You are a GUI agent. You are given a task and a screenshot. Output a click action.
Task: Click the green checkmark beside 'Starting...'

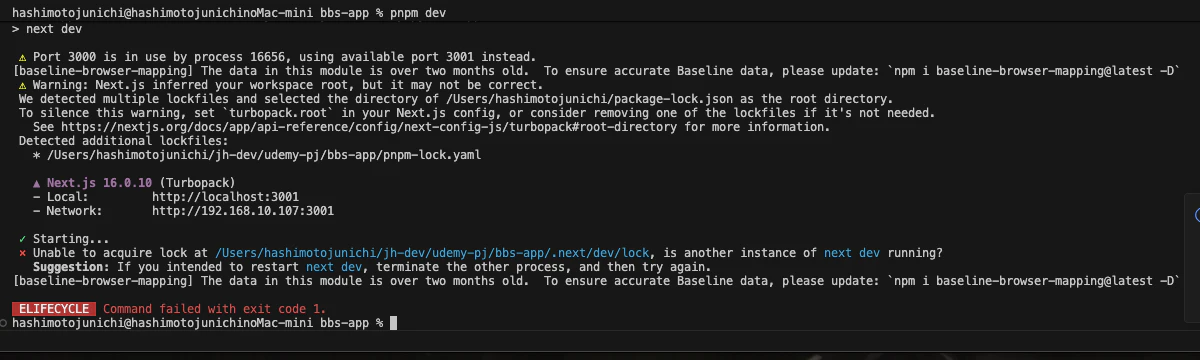point(23,239)
